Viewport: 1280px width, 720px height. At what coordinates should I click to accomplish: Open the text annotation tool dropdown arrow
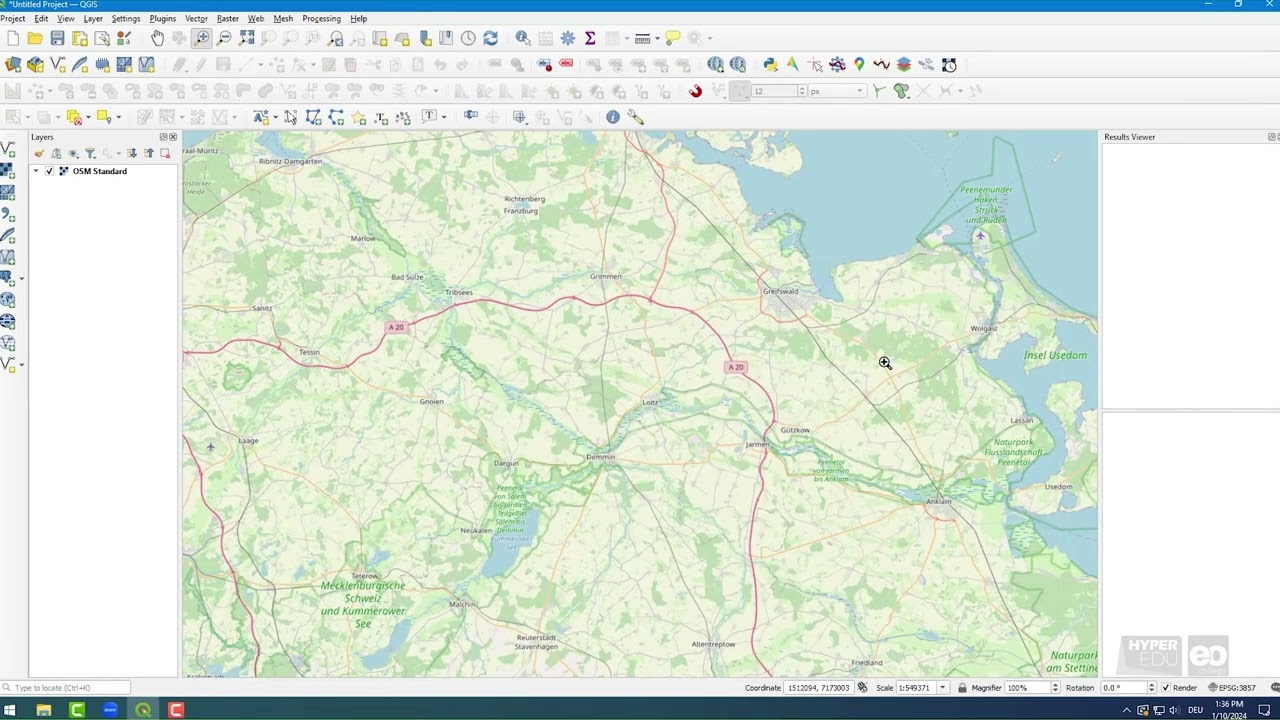(x=444, y=117)
